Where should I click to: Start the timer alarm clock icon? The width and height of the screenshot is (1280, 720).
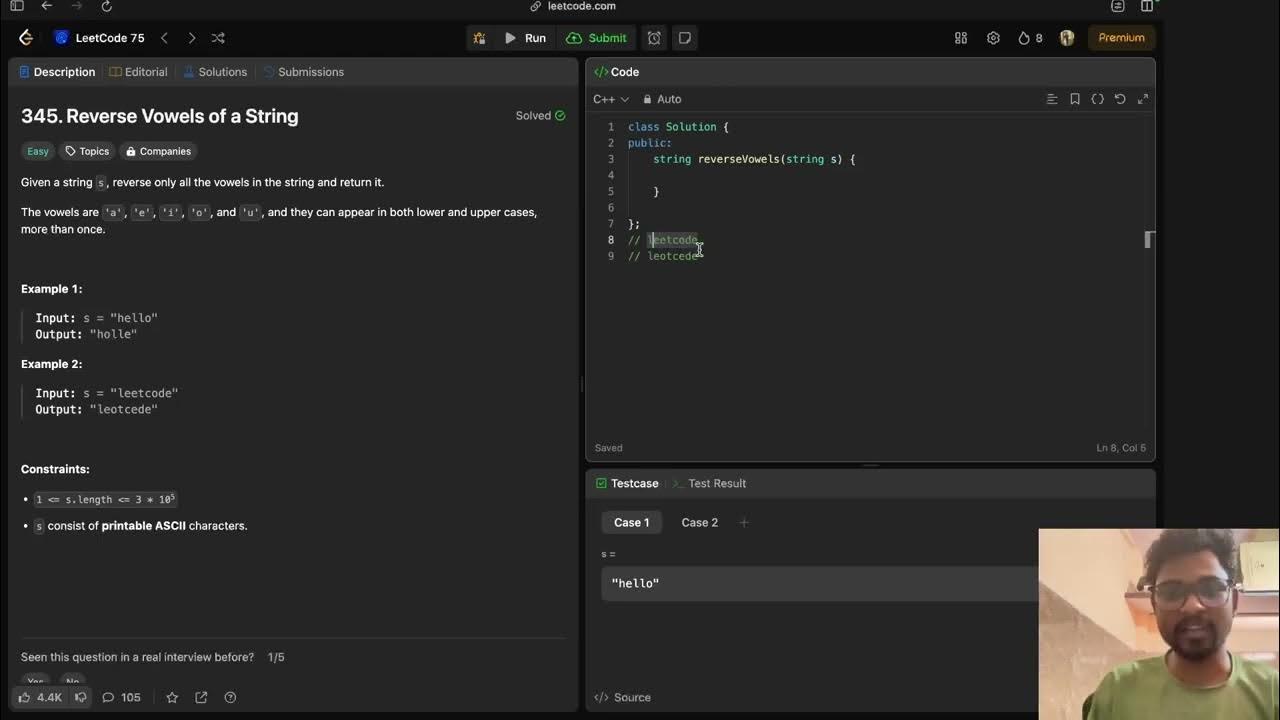click(654, 38)
